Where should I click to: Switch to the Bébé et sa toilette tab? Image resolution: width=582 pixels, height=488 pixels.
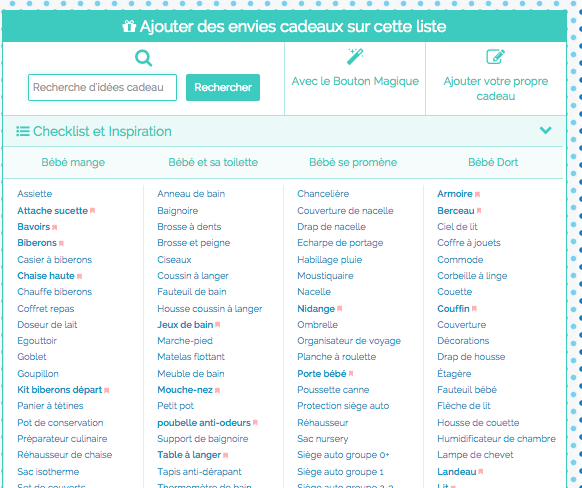pyautogui.click(x=213, y=162)
